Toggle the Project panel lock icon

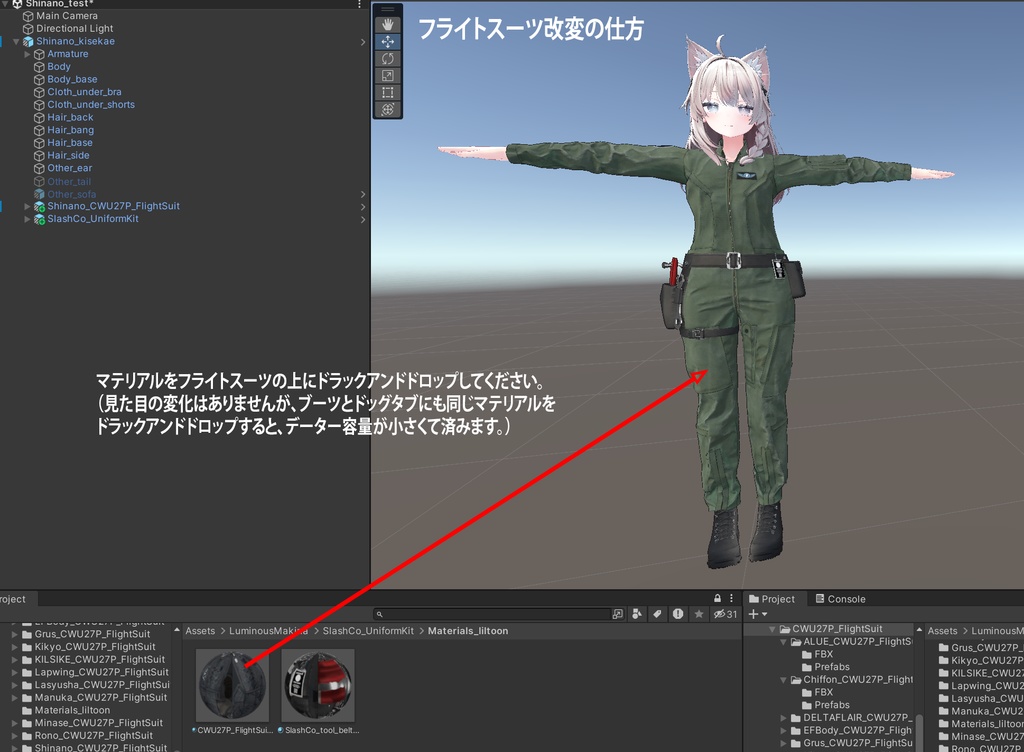tap(718, 598)
